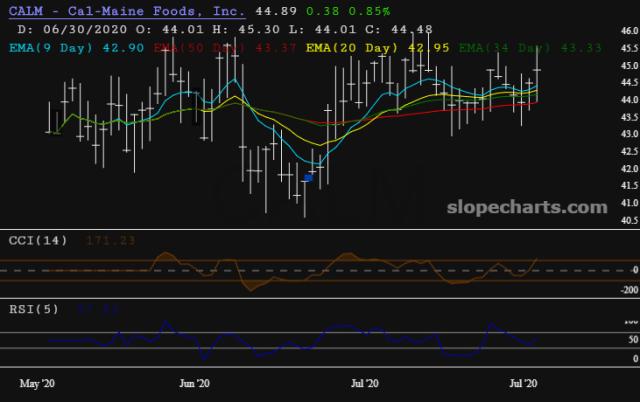
Task: Click the 50 level on RSI axis
Action: [631, 341]
